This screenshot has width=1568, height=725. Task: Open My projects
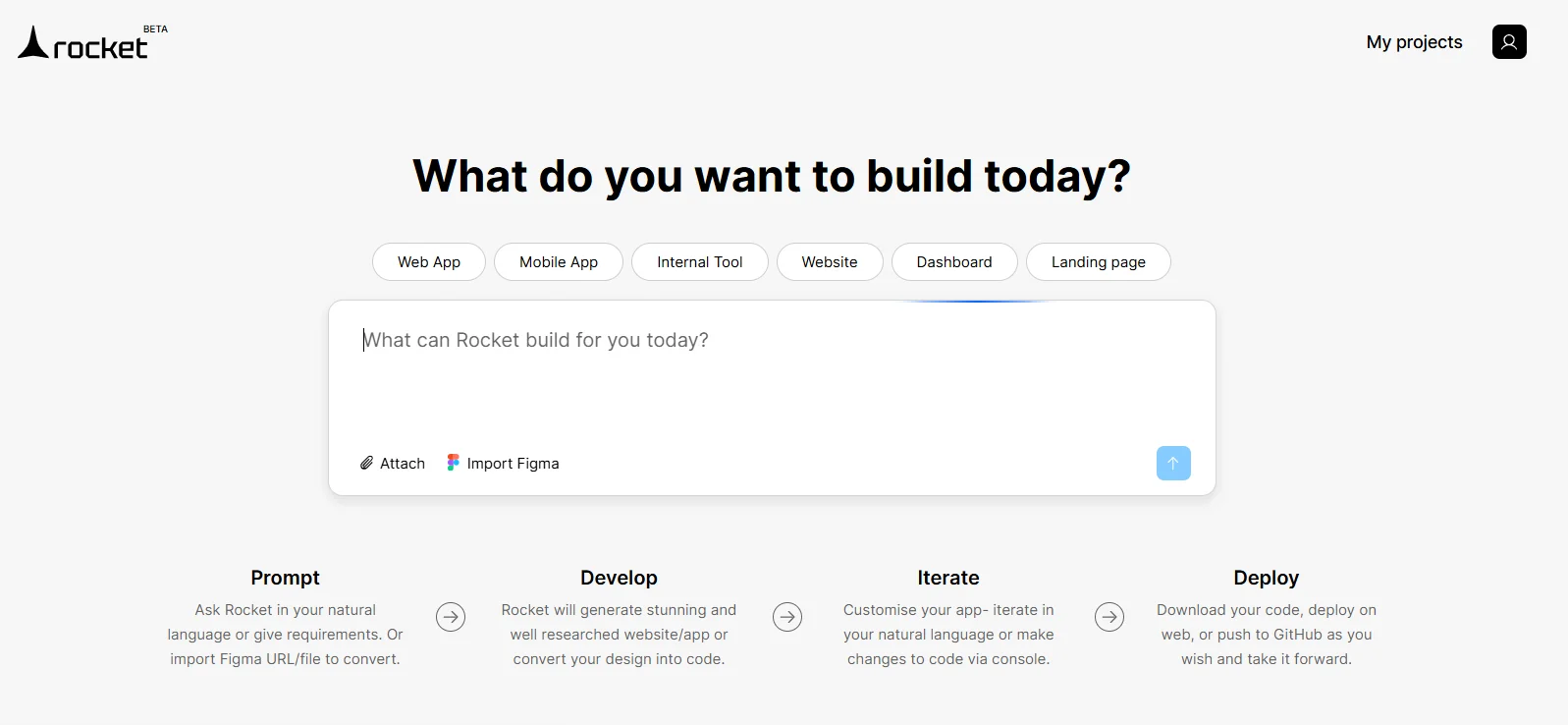1414,42
